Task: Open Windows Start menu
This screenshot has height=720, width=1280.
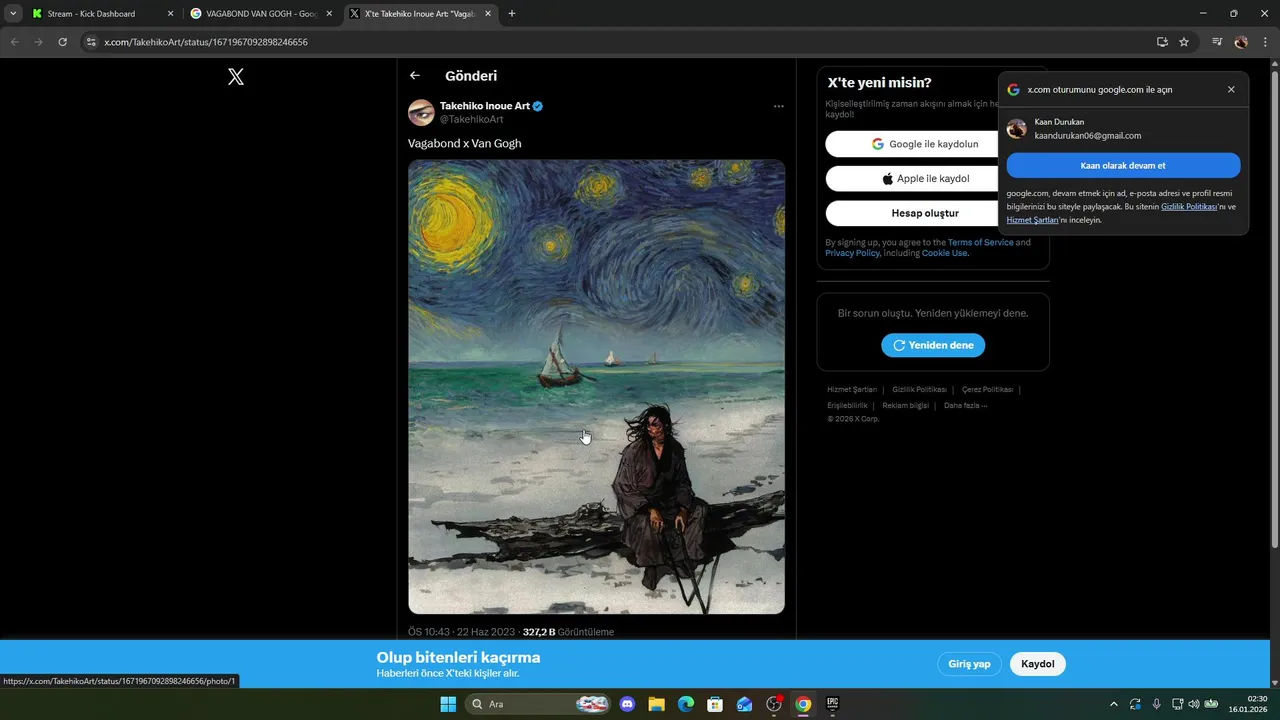Action: (448, 704)
